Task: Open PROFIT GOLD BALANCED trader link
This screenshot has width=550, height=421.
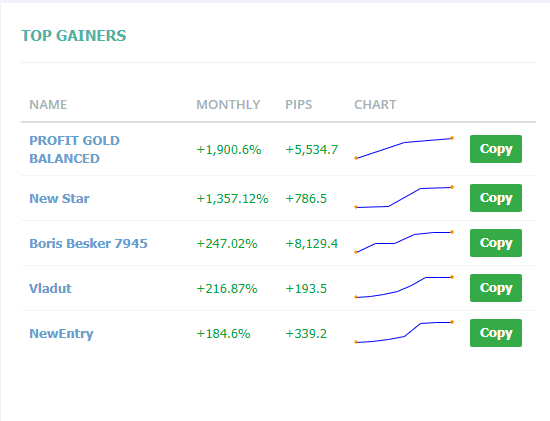Action: click(74, 149)
